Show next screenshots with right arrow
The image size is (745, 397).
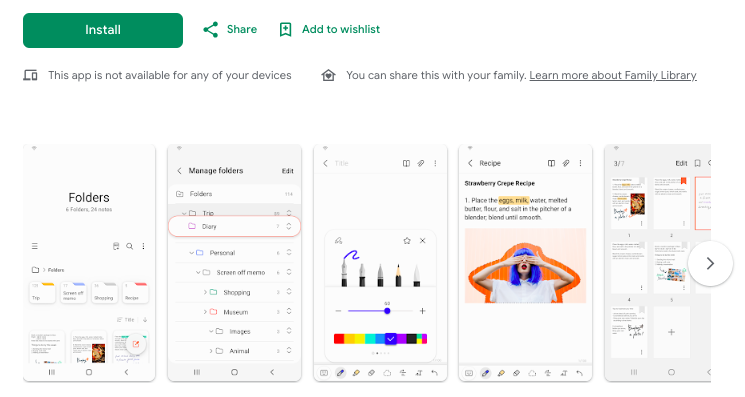pos(710,264)
